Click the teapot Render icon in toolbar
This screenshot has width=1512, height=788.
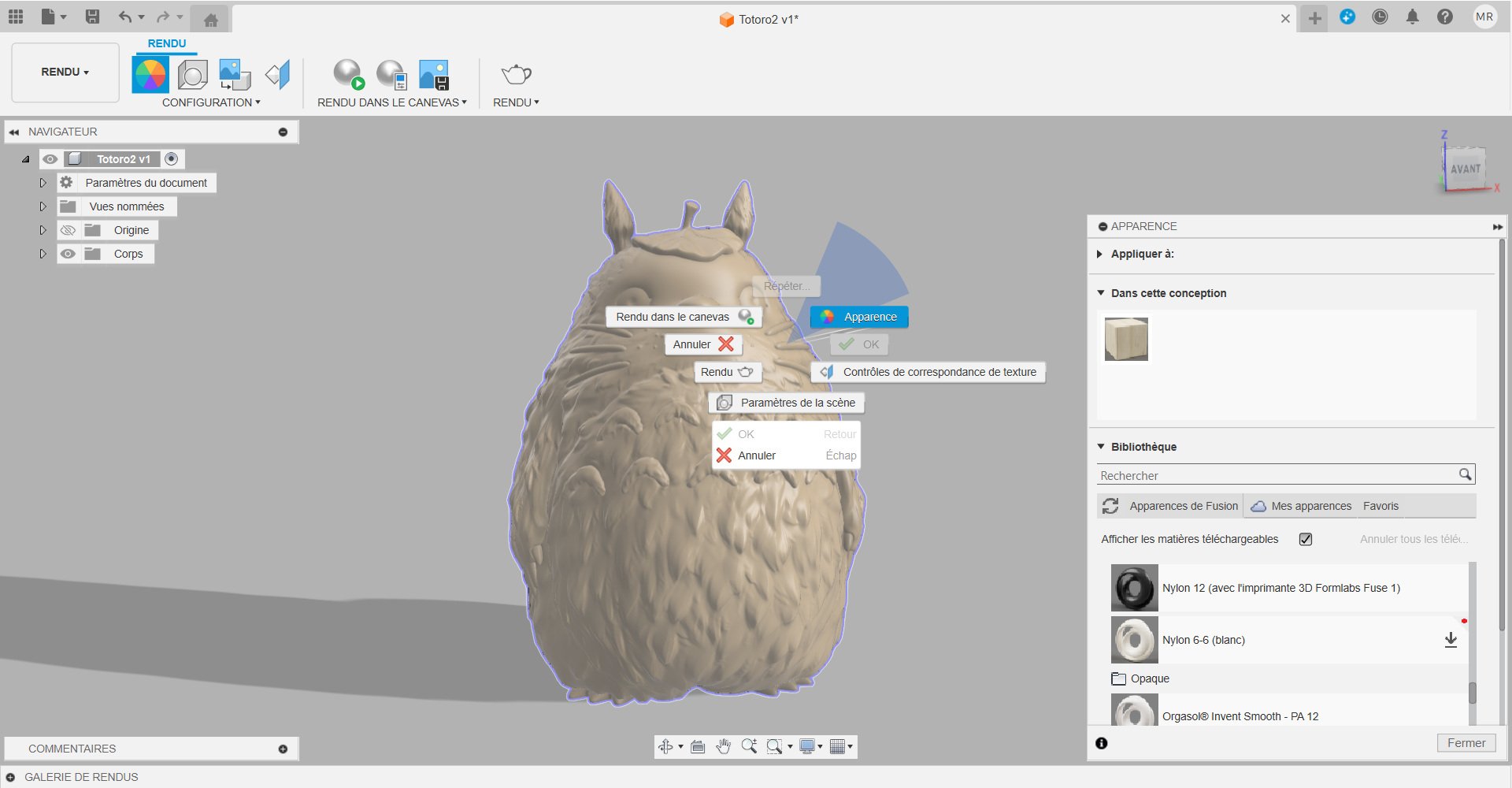click(x=516, y=75)
